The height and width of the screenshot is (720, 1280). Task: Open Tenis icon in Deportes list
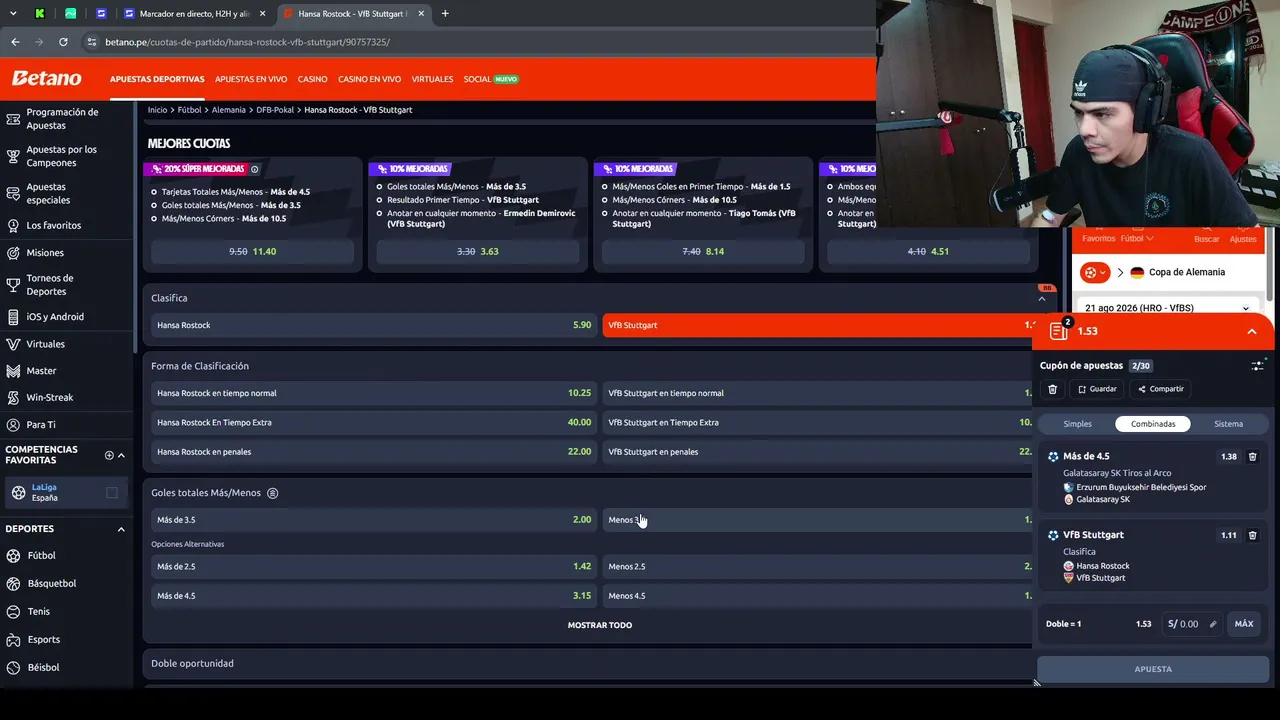coord(13,611)
